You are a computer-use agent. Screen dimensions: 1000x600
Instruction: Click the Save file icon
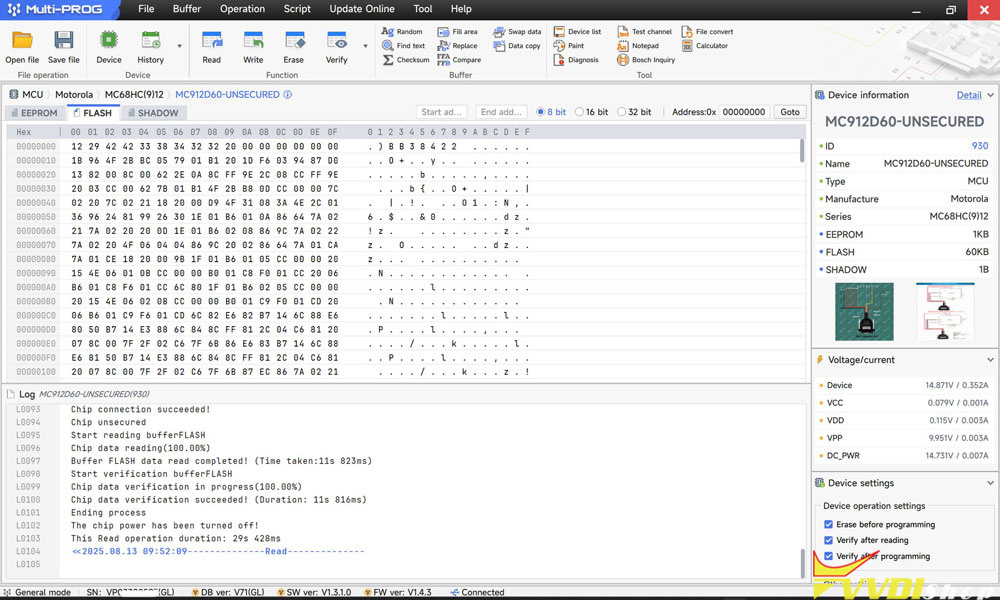click(64, 42)
